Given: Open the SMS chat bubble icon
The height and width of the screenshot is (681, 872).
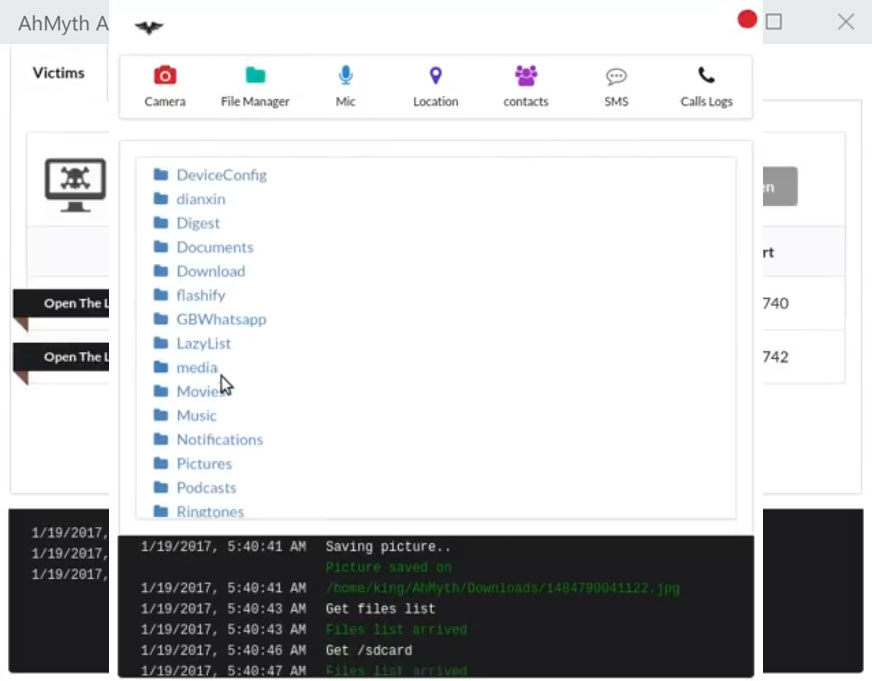Looking at the screenshot, I should coord(616,76).
